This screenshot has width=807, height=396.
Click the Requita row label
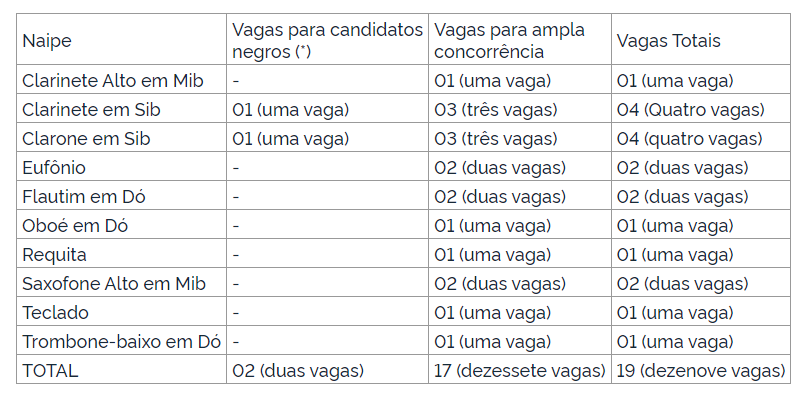(121, 253)
